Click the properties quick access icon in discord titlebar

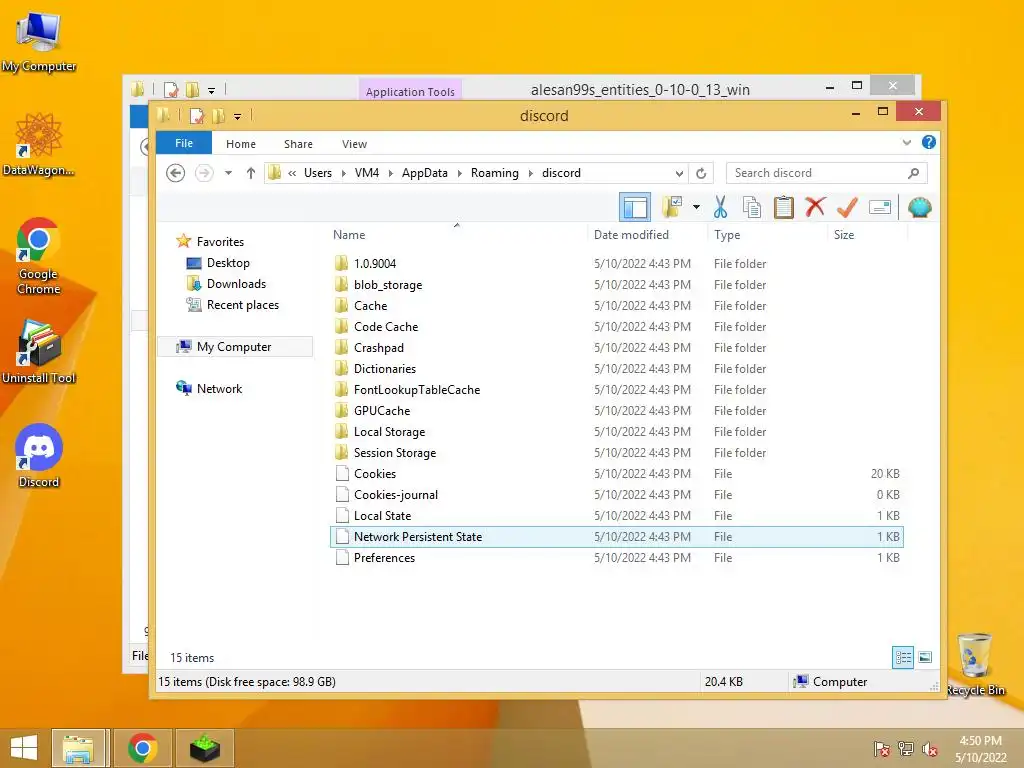197,116
